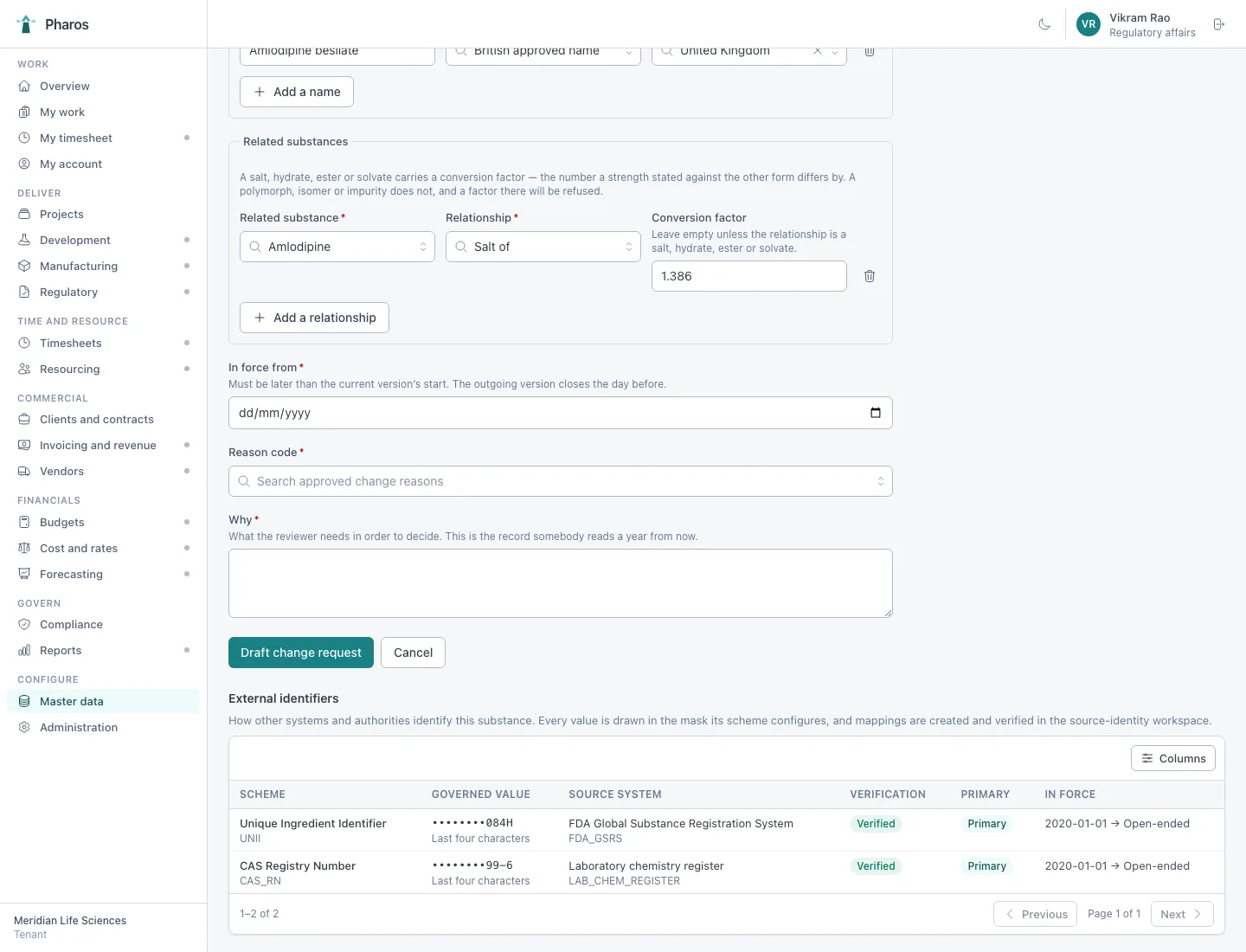Open My account page
Viewport: 1246px width, 952px height.
click(104, 164)
